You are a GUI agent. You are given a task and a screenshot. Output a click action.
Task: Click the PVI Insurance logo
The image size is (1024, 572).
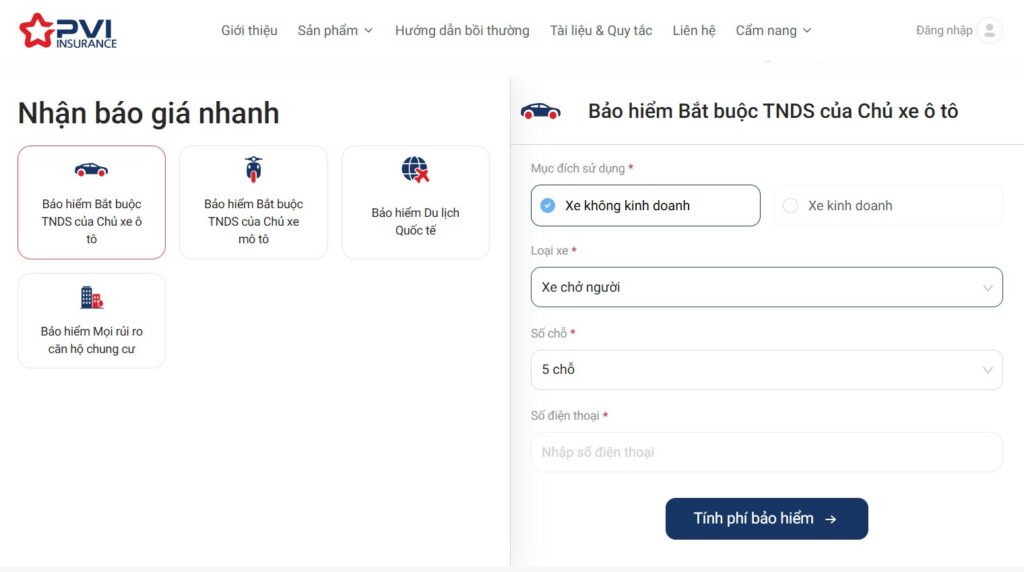[68, 30]
